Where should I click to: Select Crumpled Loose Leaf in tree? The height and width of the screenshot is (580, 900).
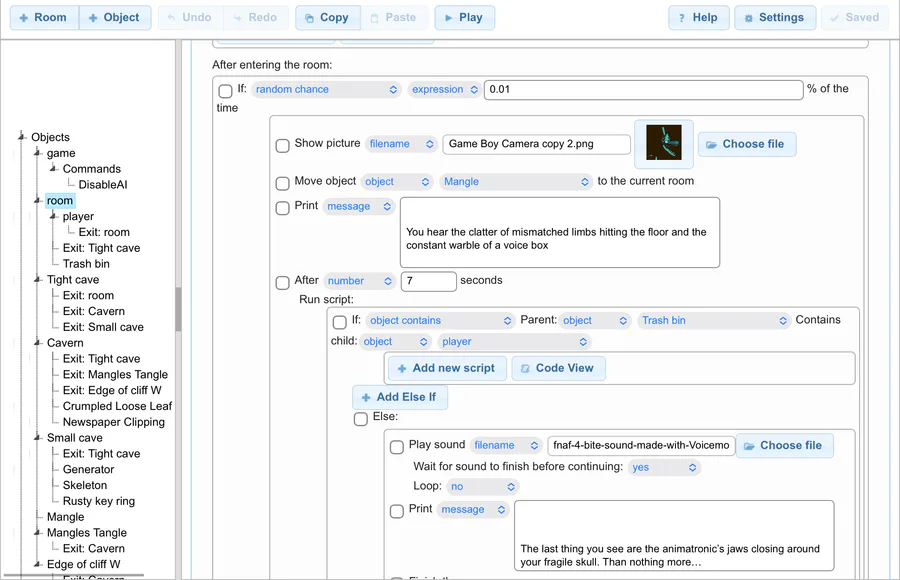(x=117, y=406)
